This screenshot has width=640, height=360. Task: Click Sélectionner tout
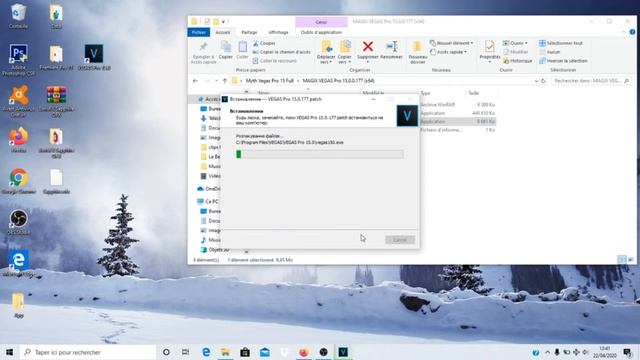click(x=561, y=43)
